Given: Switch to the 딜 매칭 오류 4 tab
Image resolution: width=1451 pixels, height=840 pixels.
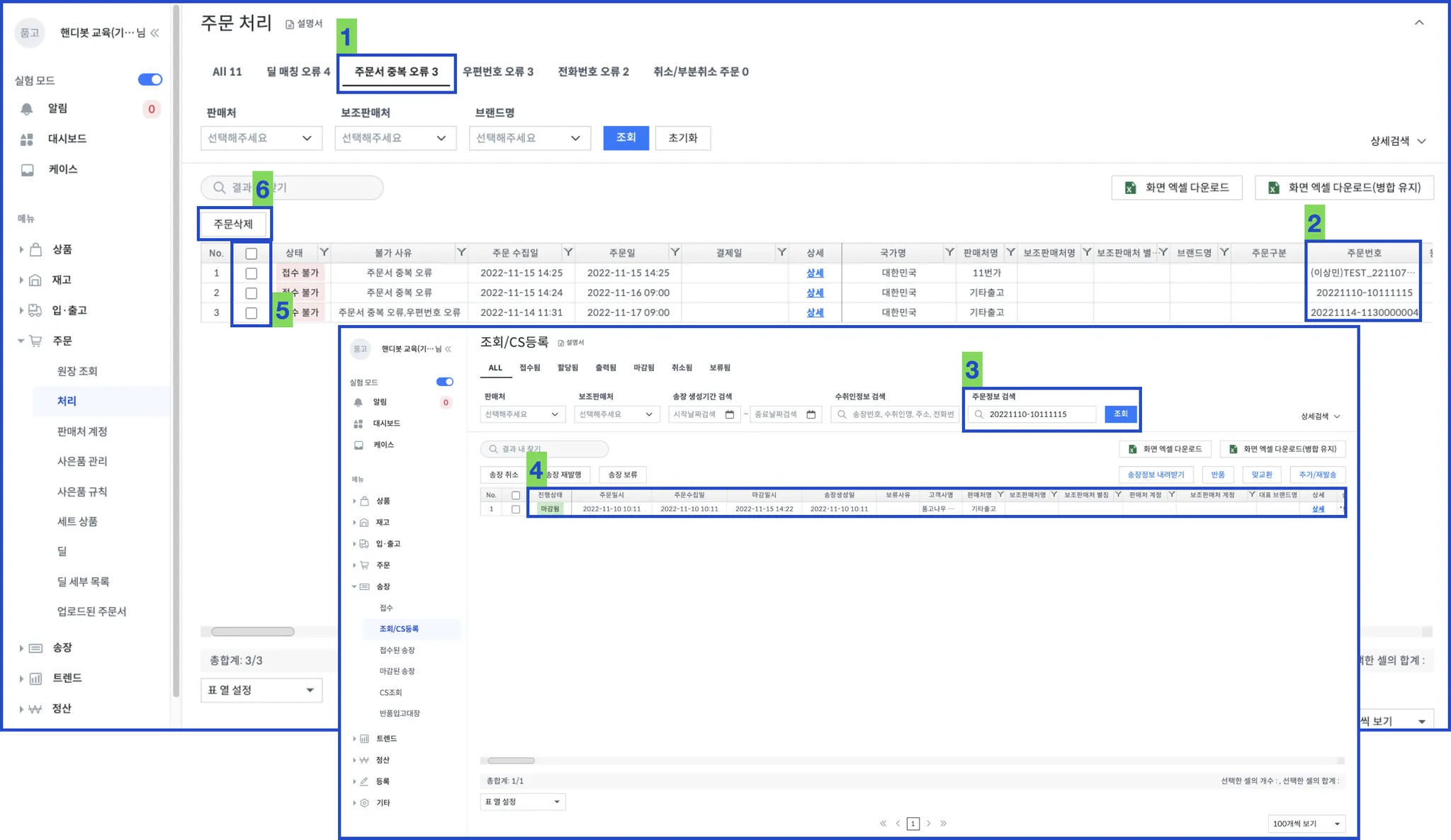Looking at the screenshot, I should coord(298,72).
